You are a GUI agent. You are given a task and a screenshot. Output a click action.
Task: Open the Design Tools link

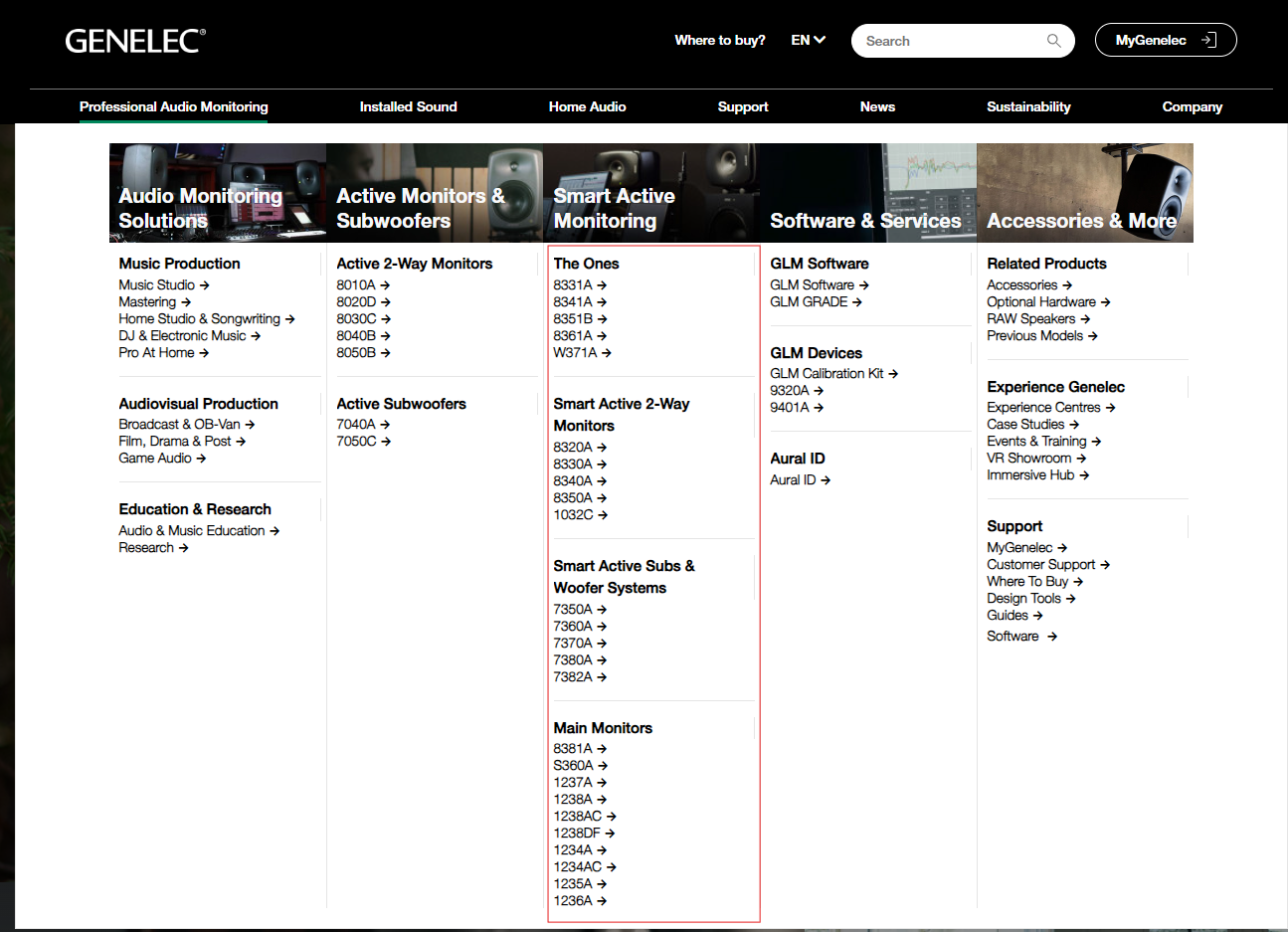[1031, 598]
